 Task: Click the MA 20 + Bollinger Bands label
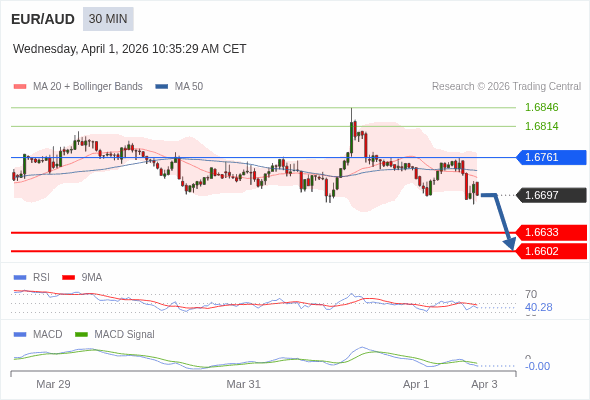tap(88, 87)
